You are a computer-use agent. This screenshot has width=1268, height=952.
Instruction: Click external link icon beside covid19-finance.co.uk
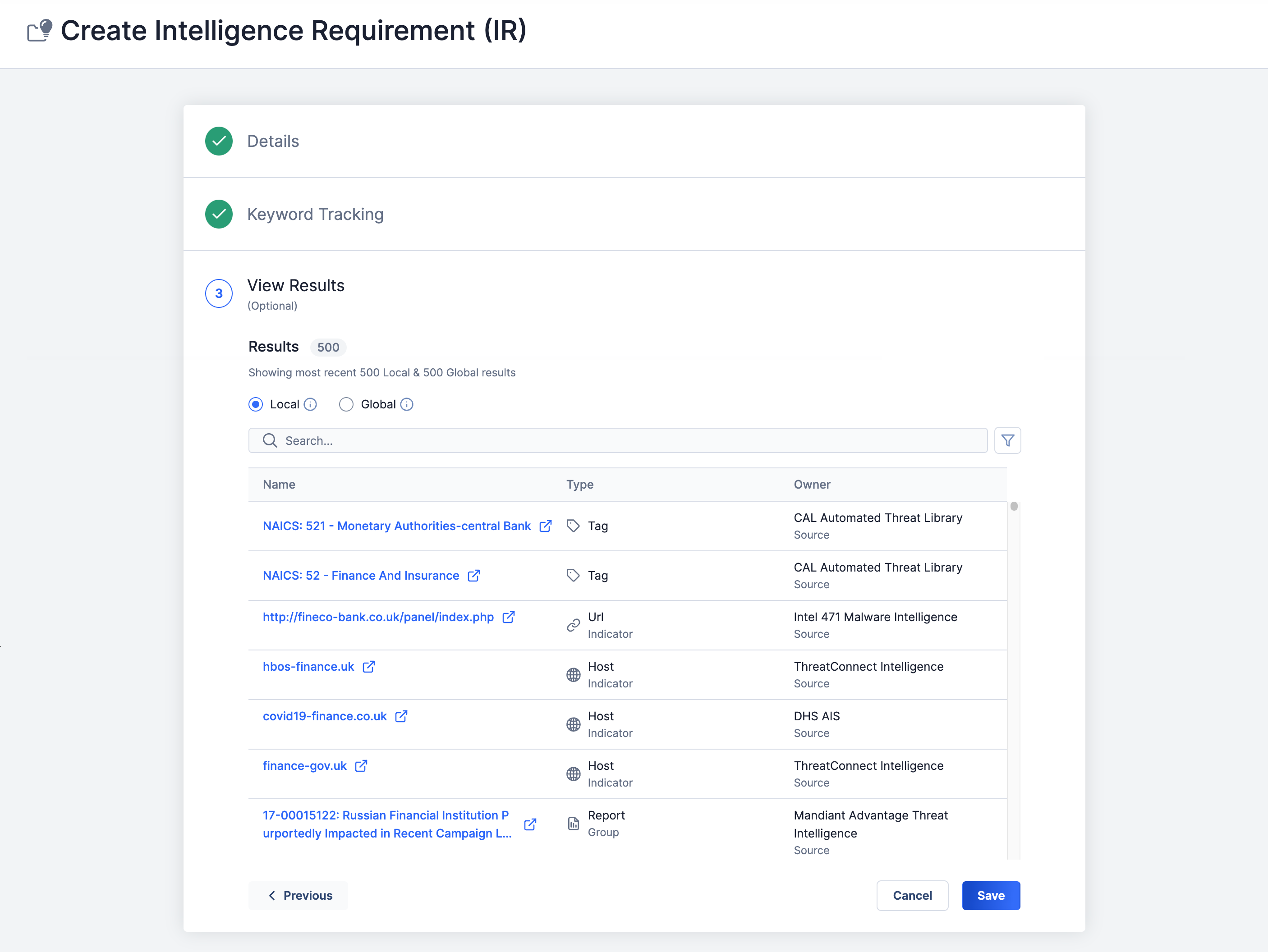[x=401, y=716]
